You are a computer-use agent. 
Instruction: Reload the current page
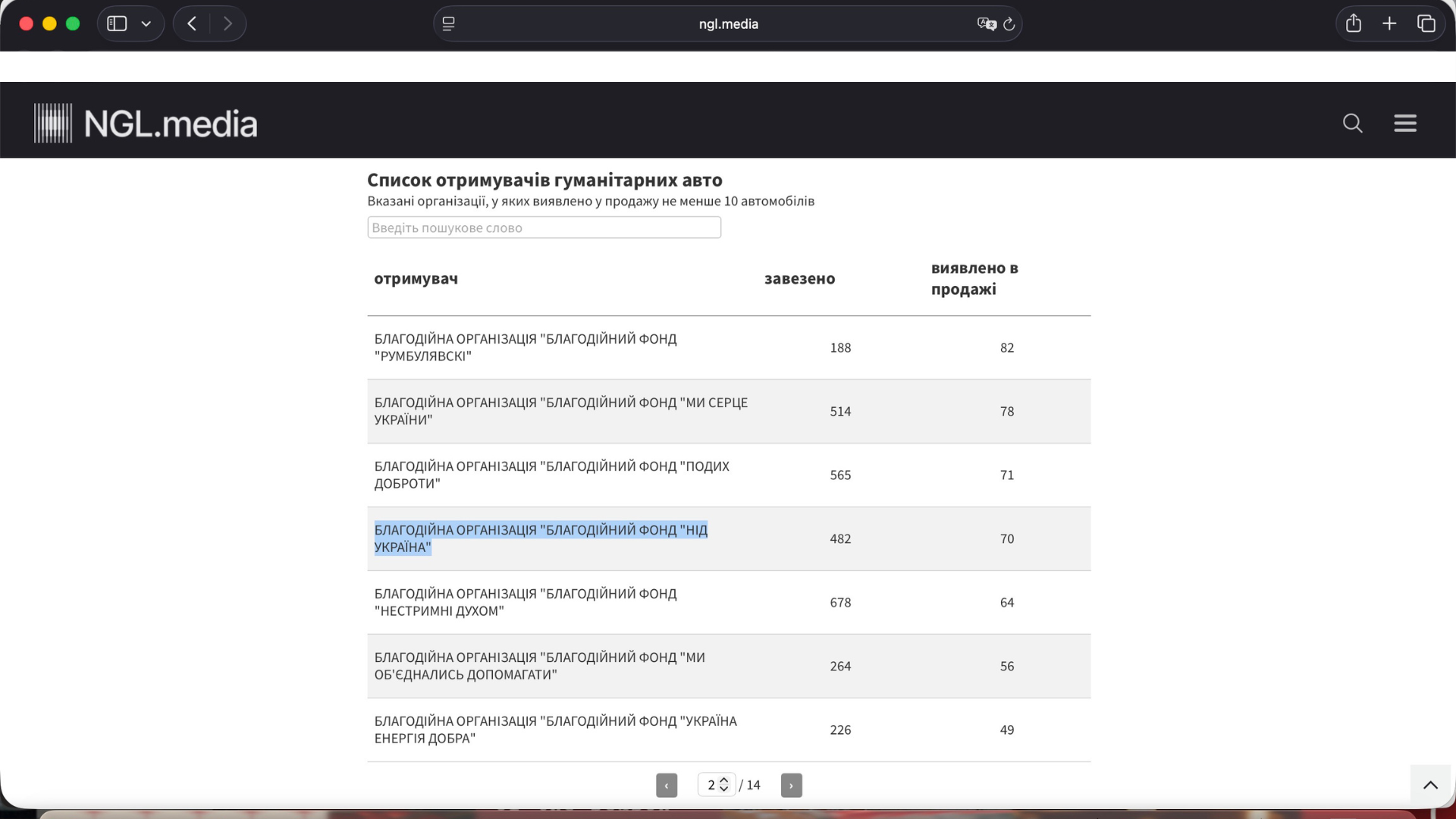tap(1009, 24)
